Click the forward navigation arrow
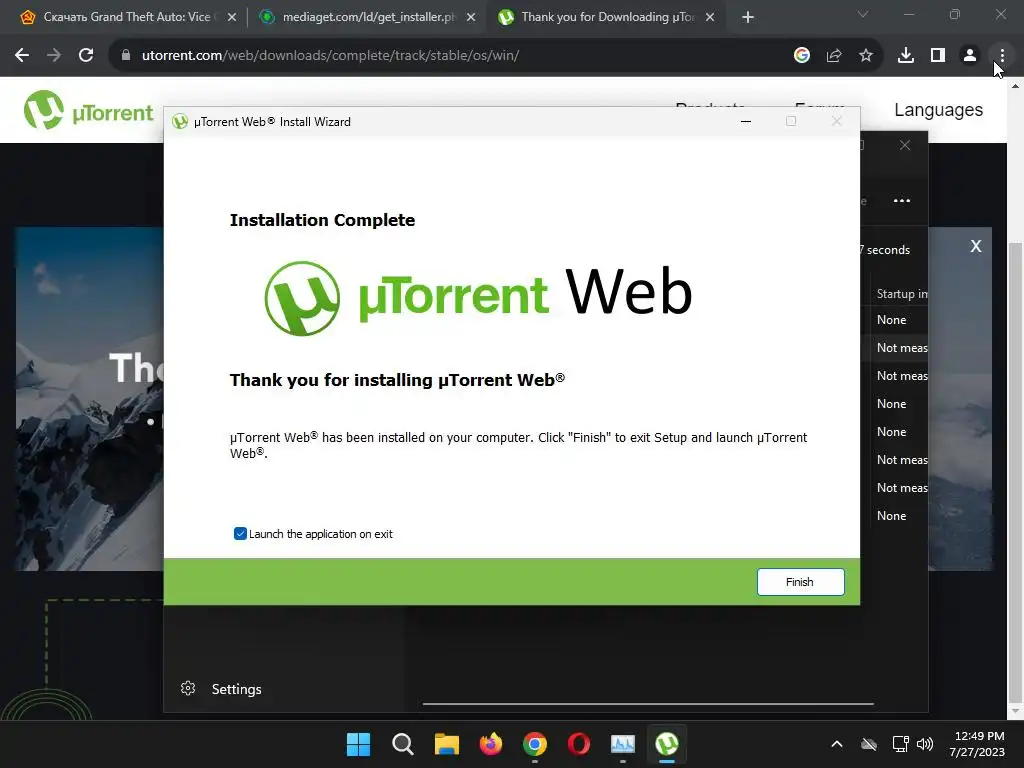The image size is (1024, 768). click(54, 56)
